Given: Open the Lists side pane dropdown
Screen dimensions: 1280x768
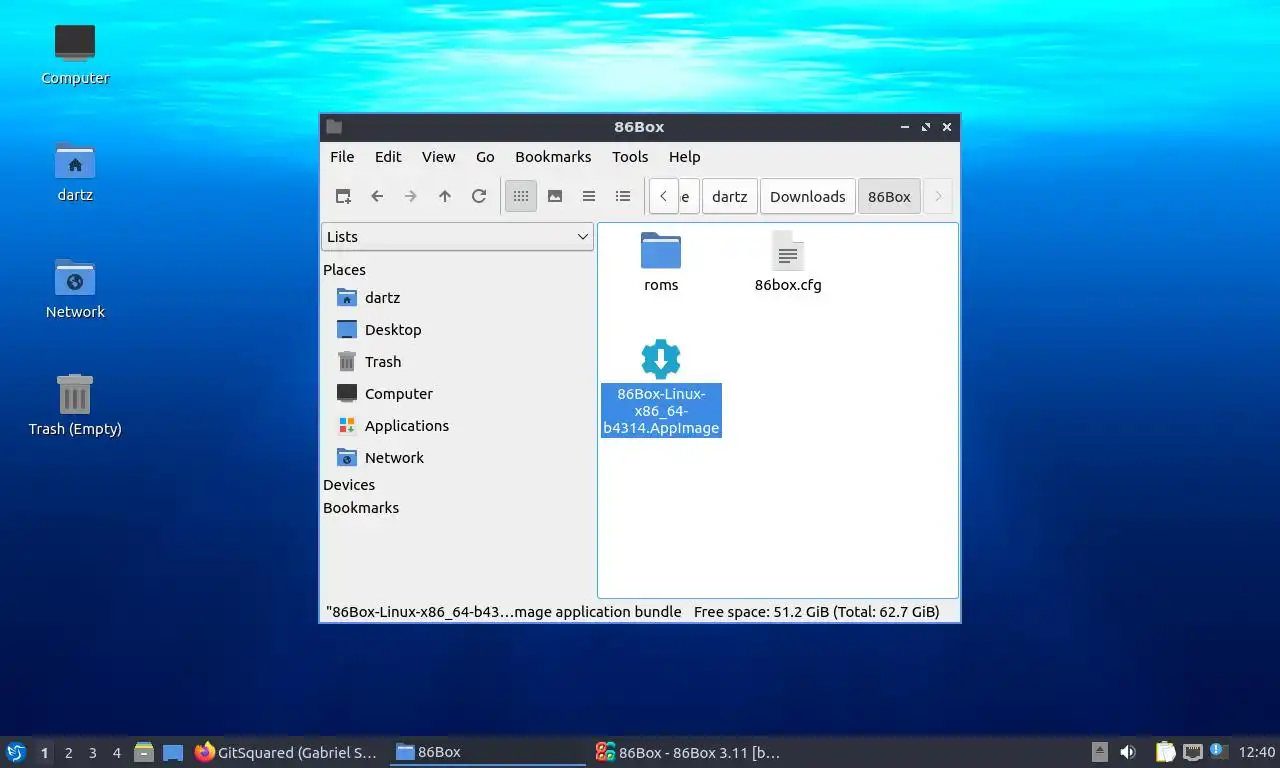Looking at the screenshot, I should point(458,237).
